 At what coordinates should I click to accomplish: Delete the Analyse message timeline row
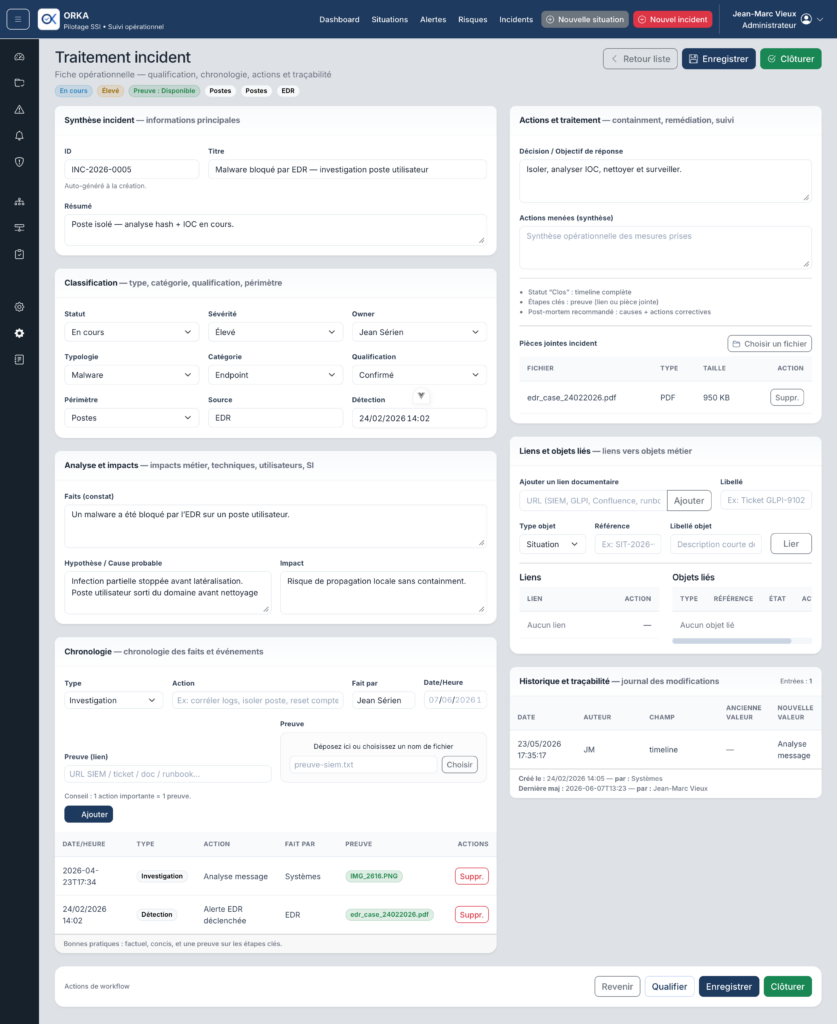pyautogui.click(x=471, y=876)
